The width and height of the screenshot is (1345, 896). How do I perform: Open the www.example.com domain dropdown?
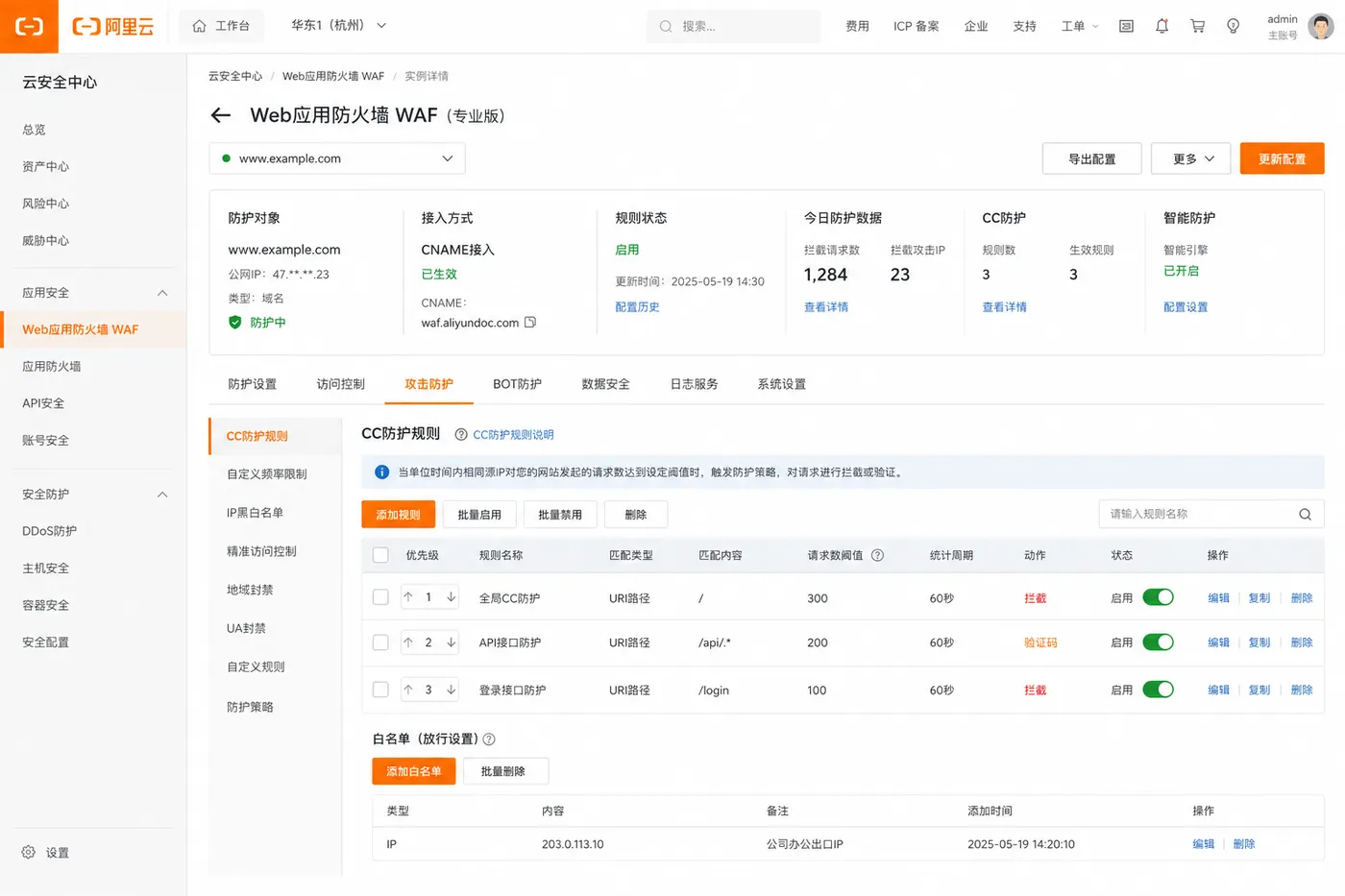point(337,158)
